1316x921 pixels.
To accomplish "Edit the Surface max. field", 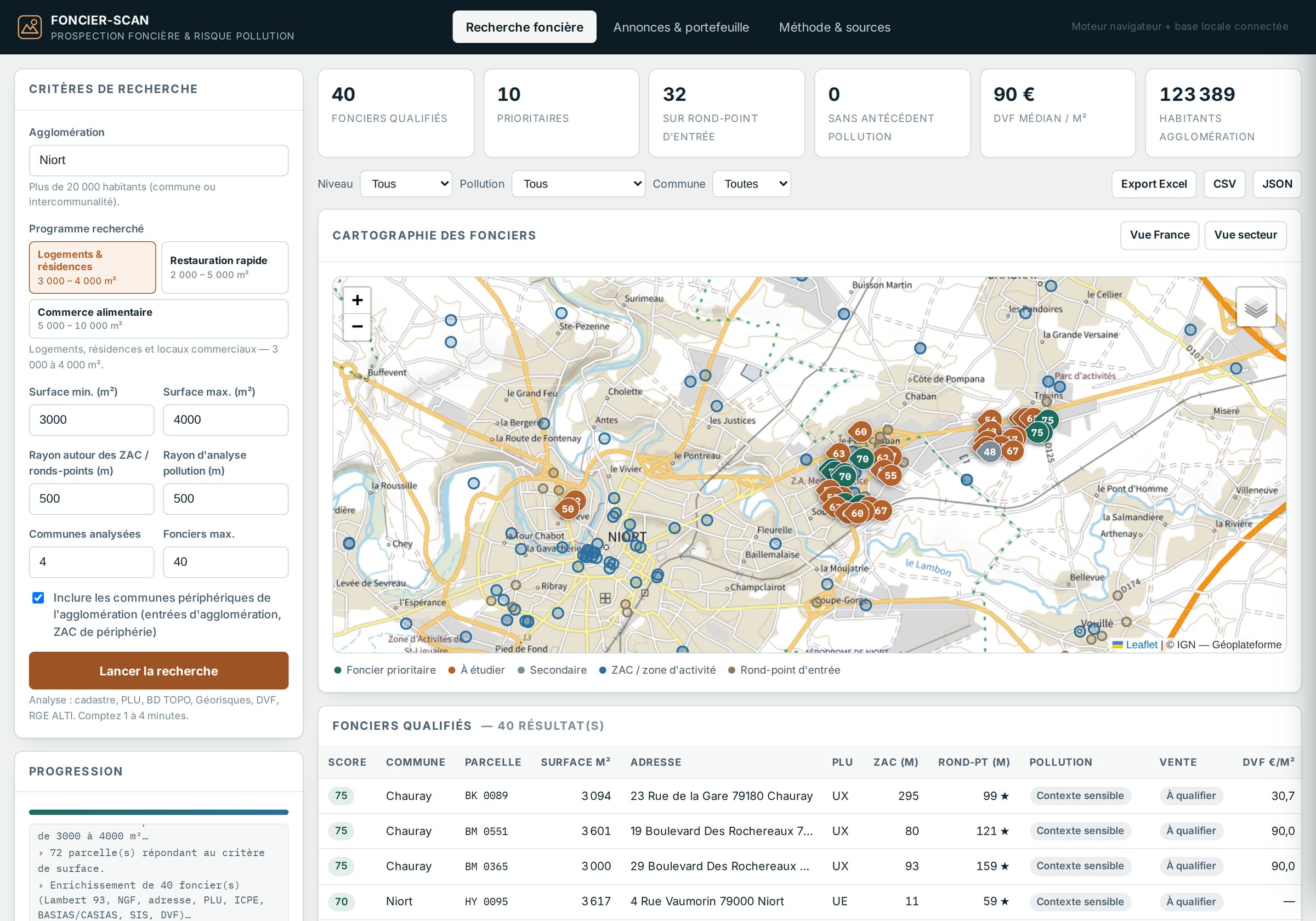I will click(226, 419).
